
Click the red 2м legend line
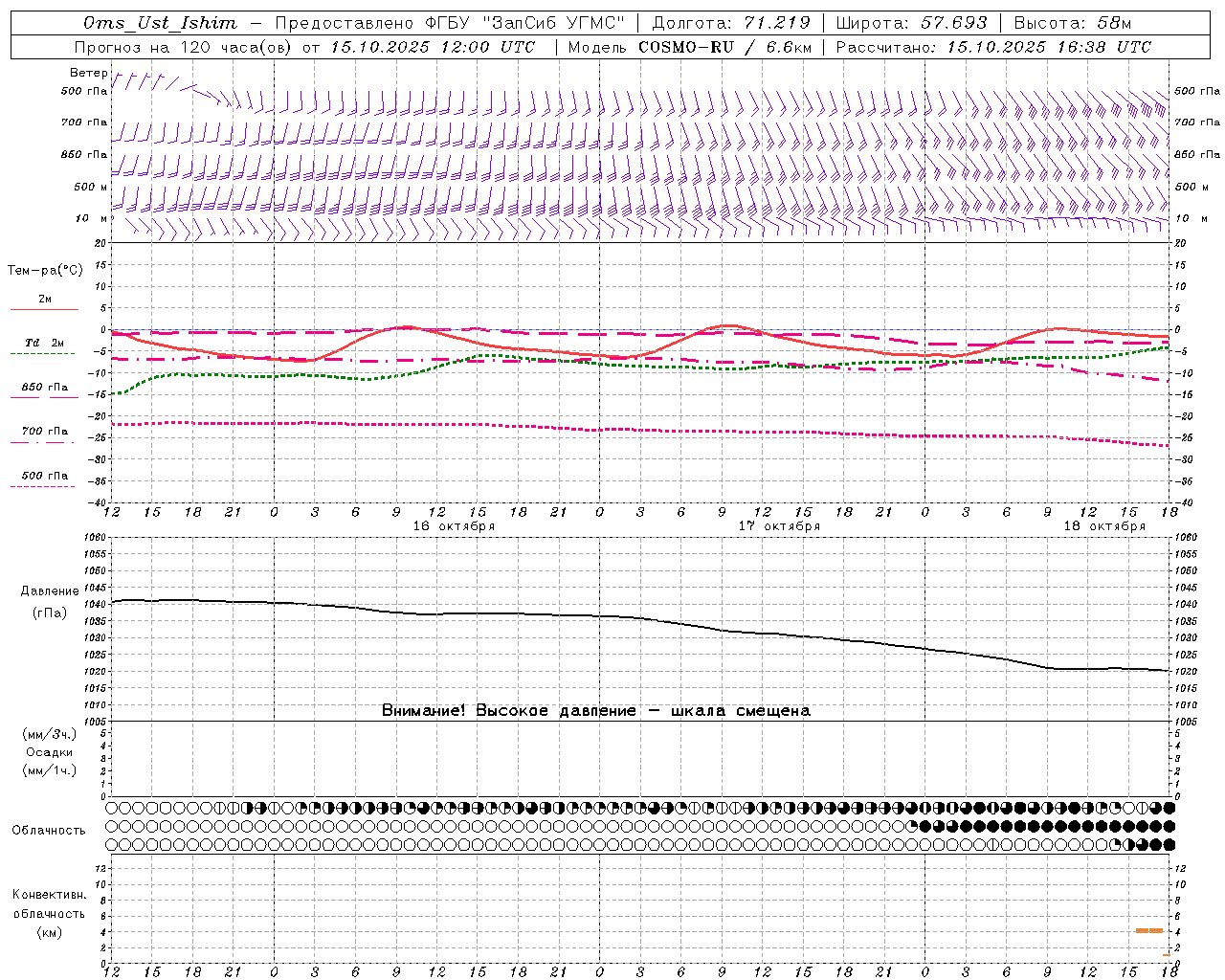point(44,310)
